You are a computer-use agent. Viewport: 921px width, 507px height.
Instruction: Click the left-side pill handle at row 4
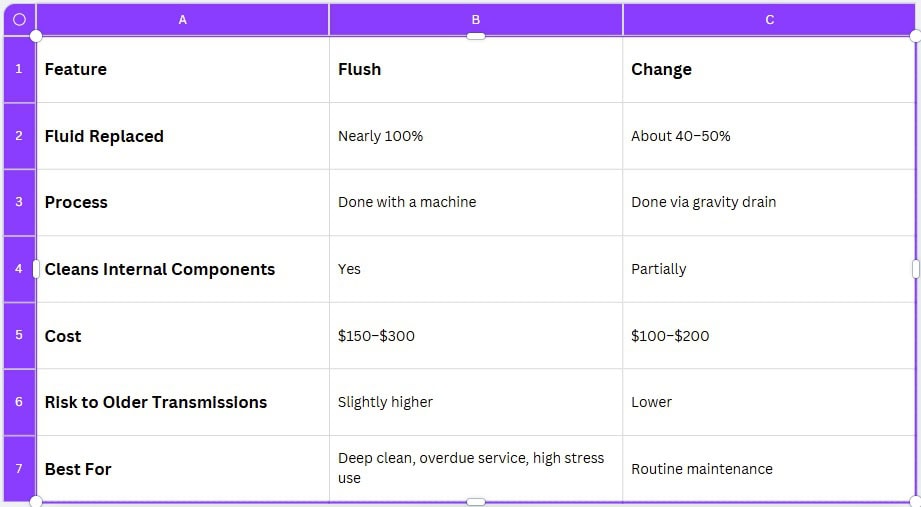click(36, 269)
